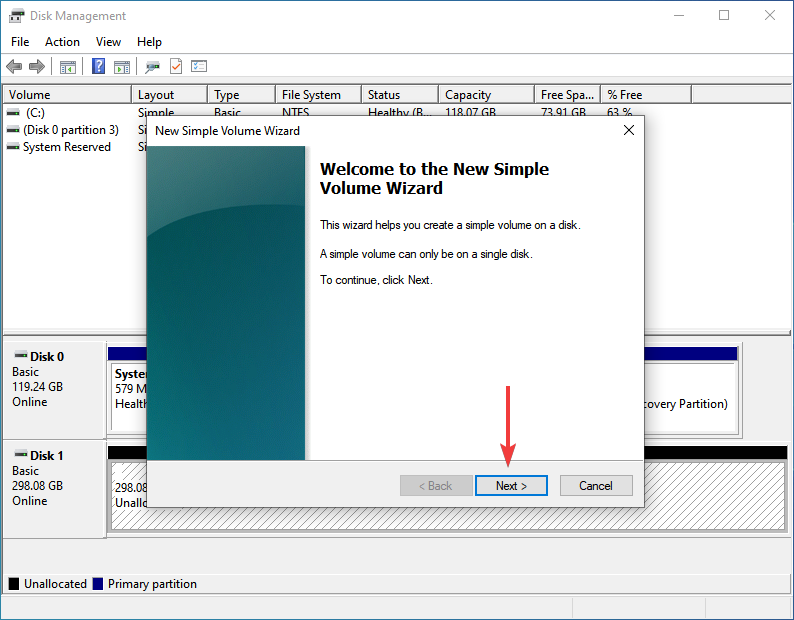Open the blue Help toolbar icon

(98, 66)
